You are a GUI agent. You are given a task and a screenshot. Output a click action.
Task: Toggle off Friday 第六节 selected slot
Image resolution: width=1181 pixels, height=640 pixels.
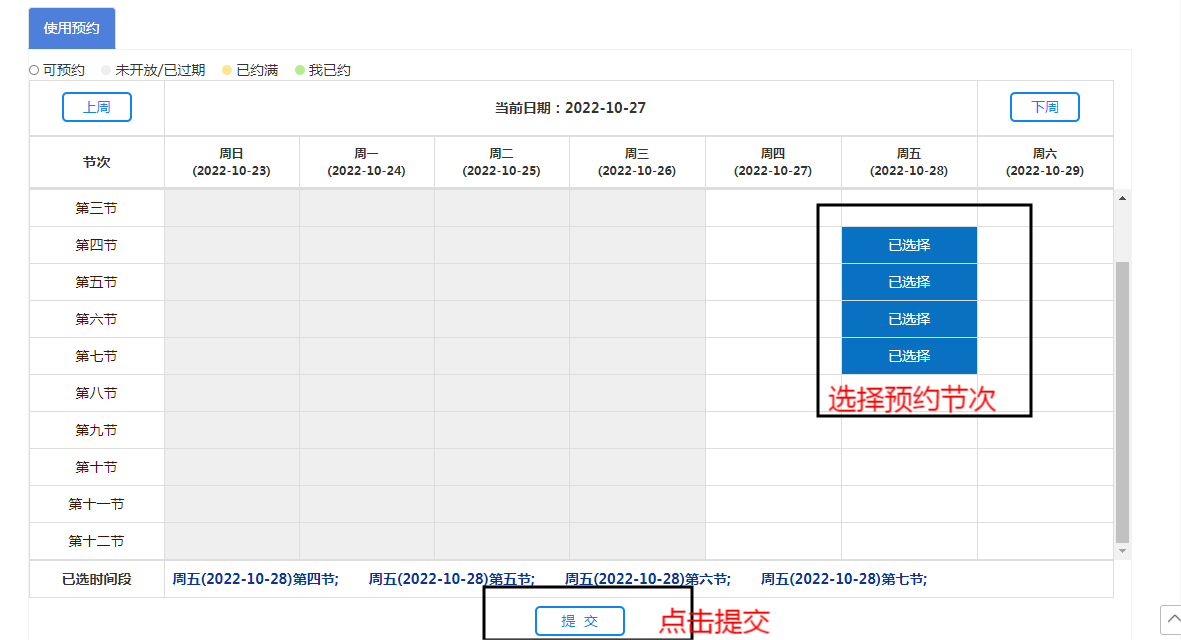click(908, 319)
